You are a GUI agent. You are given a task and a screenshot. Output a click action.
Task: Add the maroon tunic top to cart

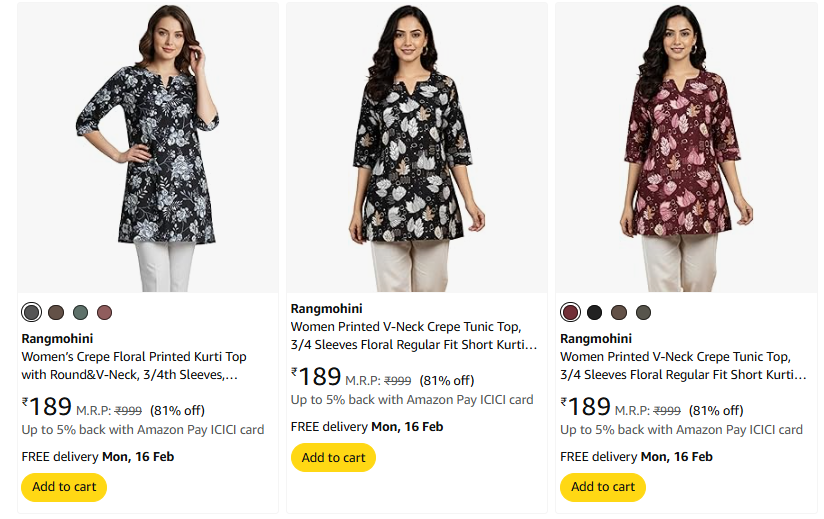[x=602, y=487]
